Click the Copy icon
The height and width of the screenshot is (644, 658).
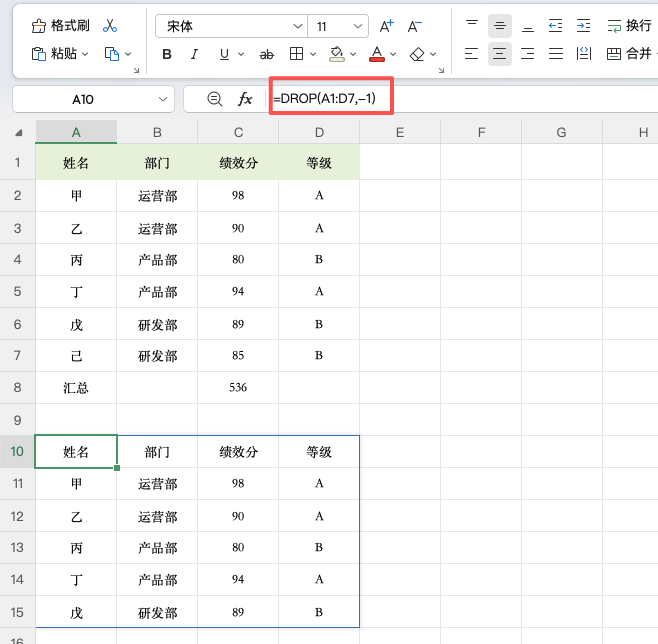pyautogui.click(x=112, y=54)
